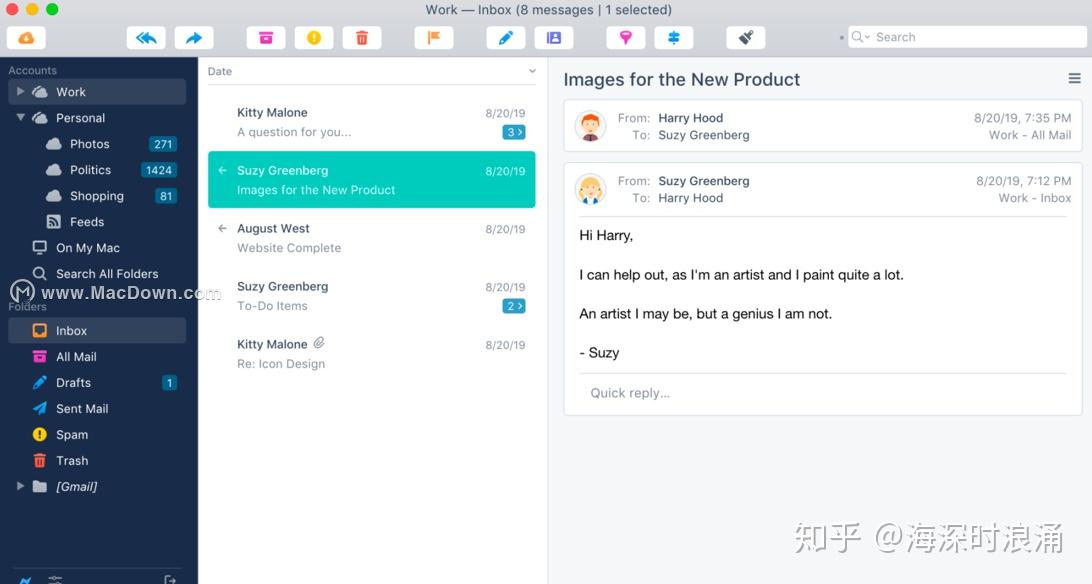Toggle the spam marking on the message

click(x=314, y=37)
